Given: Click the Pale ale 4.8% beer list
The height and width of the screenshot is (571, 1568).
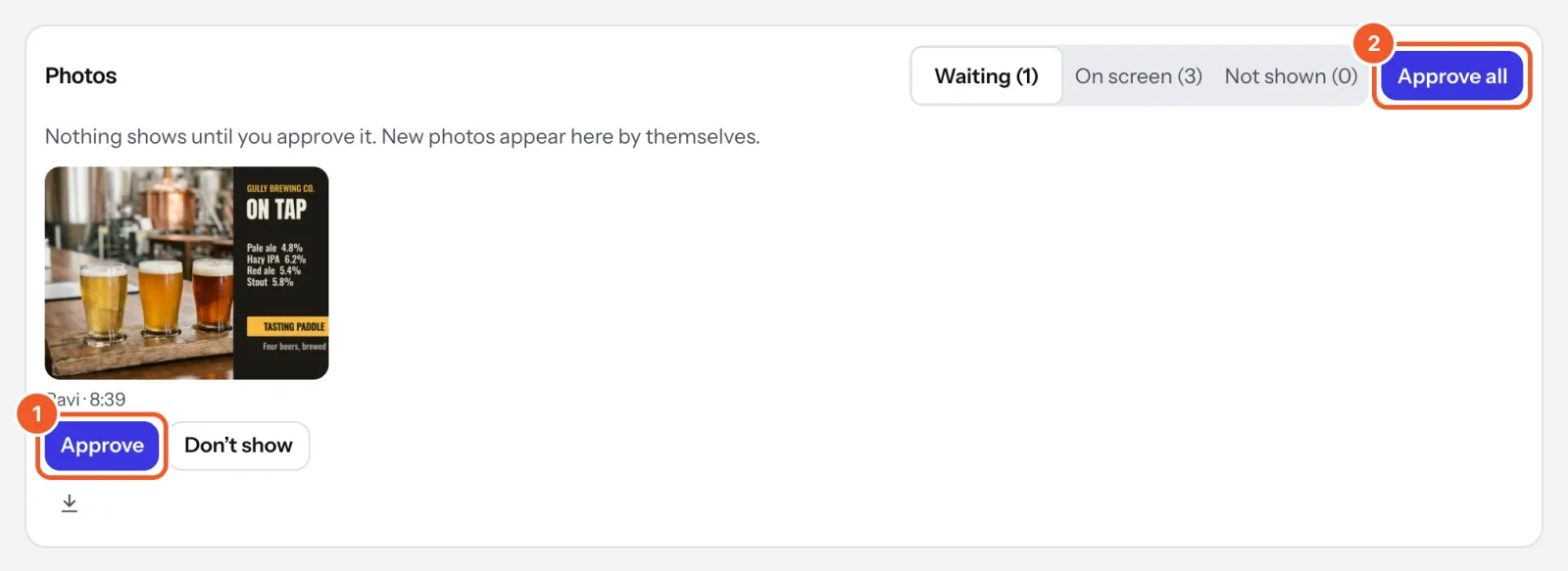Looking at the screenshot, I should coord(275,265).
